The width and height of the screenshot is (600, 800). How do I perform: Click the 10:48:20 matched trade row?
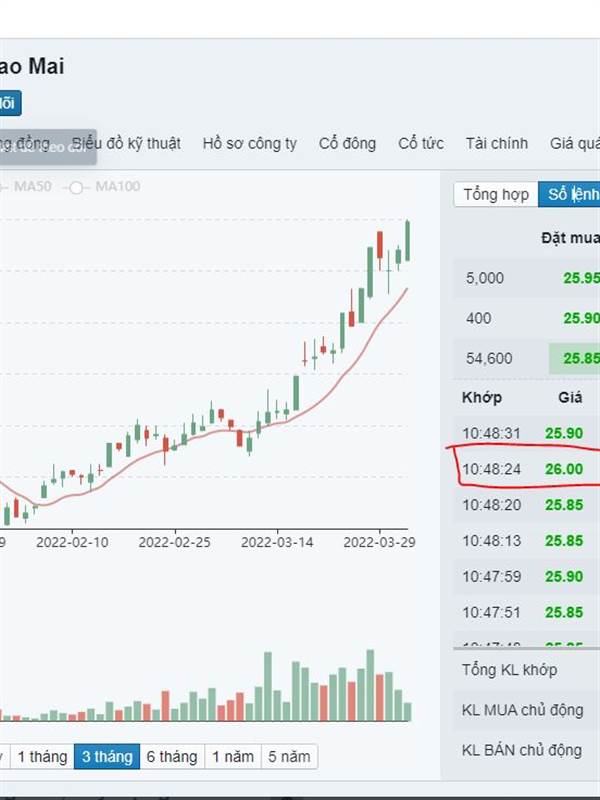527,505
